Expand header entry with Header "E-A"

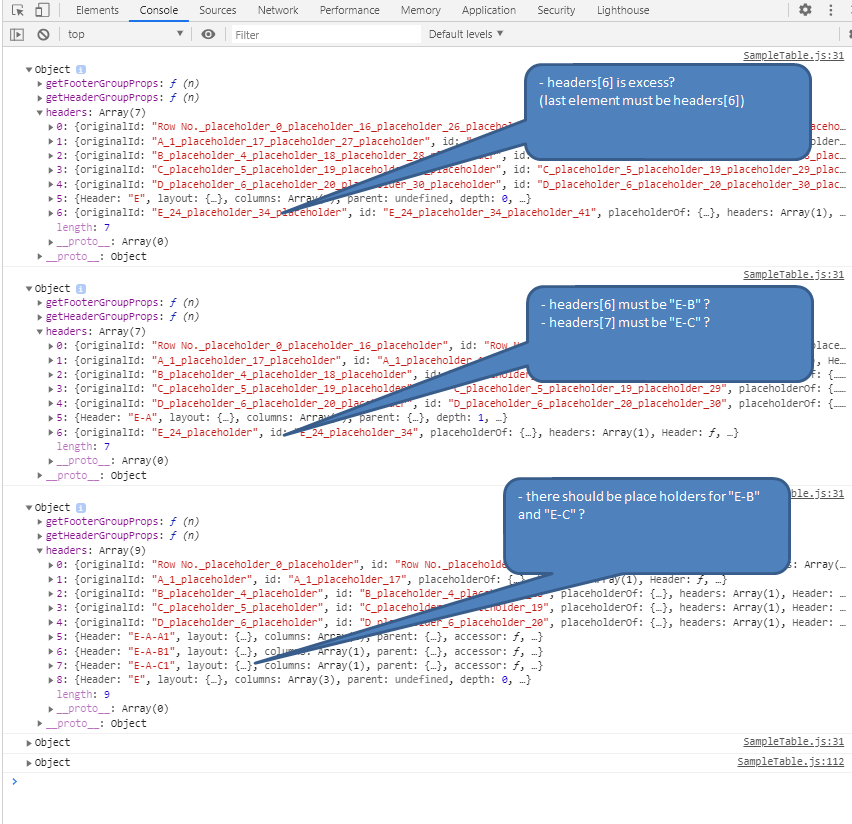tap(51, 418)
